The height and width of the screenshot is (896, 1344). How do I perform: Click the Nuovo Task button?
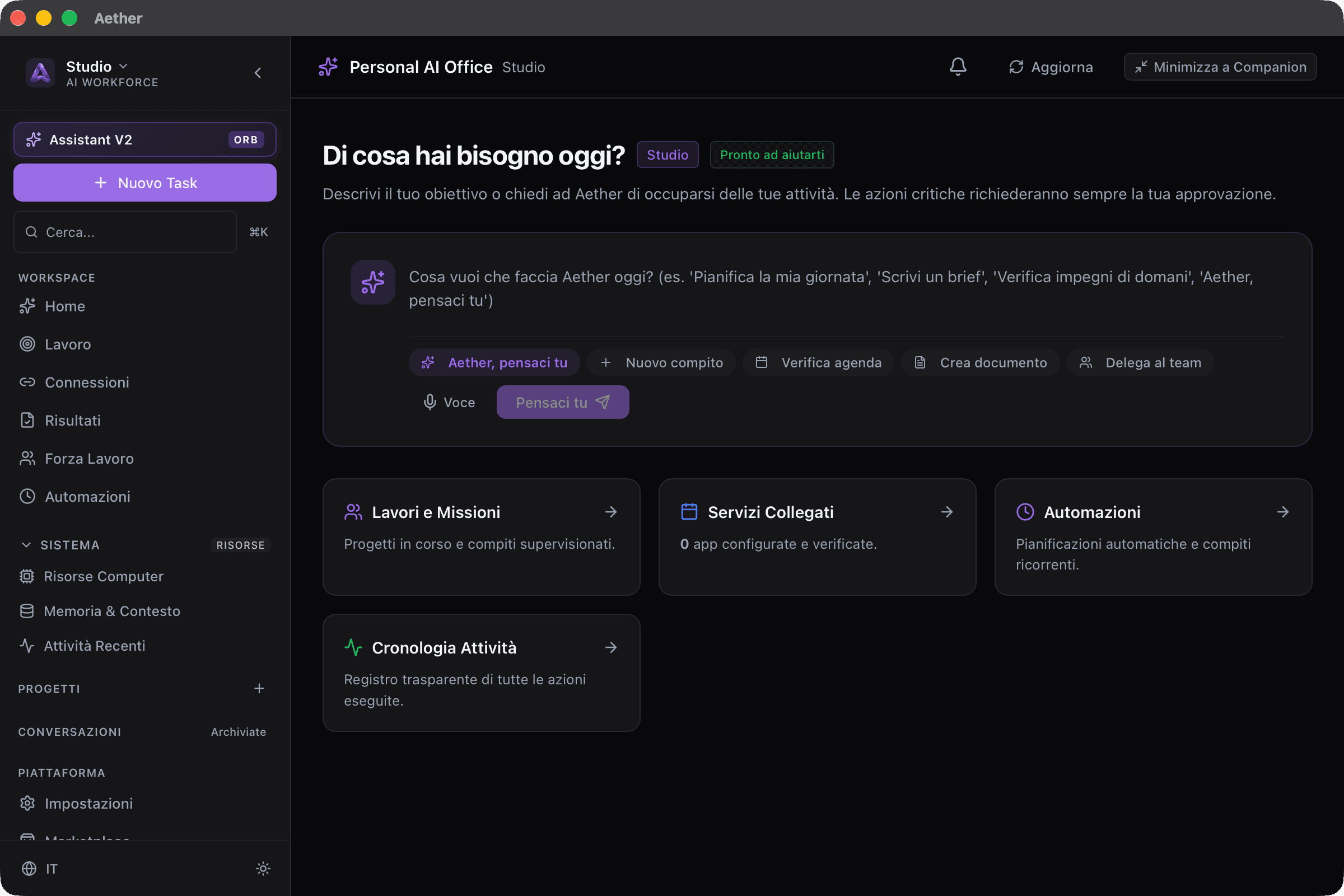(x=145, y=183)
